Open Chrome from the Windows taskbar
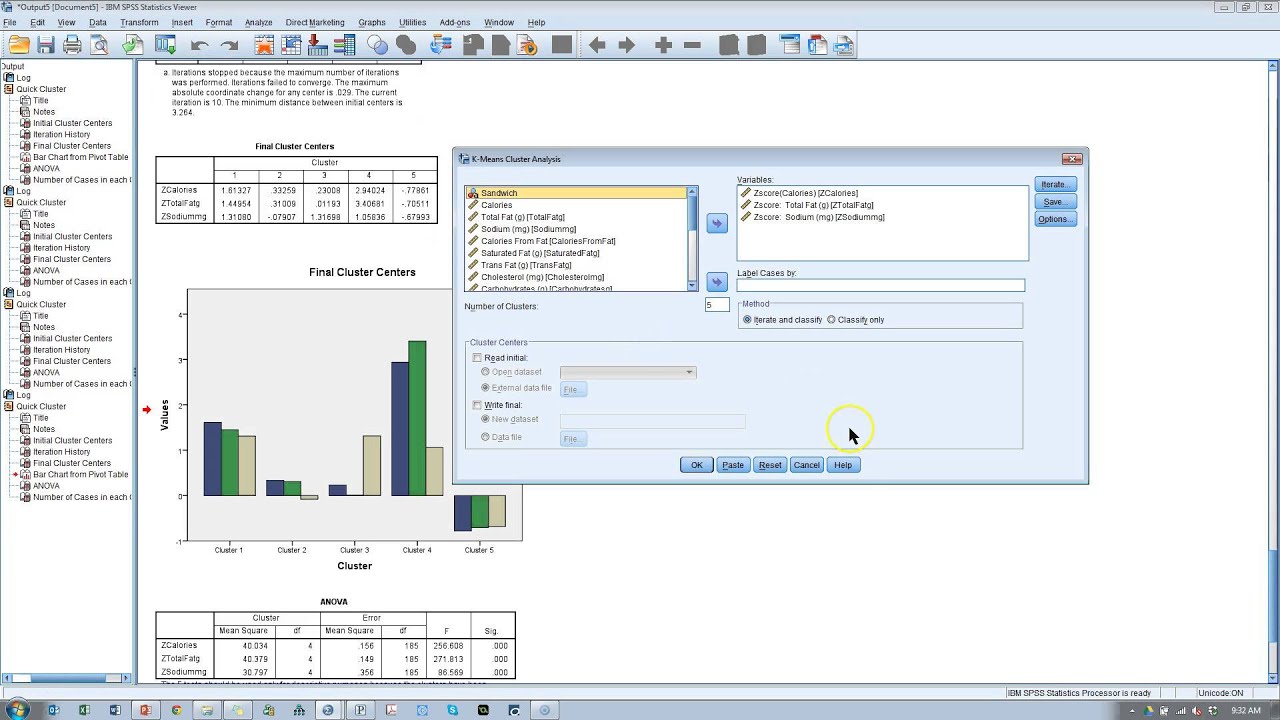The width and height of the screenshot is (1280, 720). click(176, 710)
